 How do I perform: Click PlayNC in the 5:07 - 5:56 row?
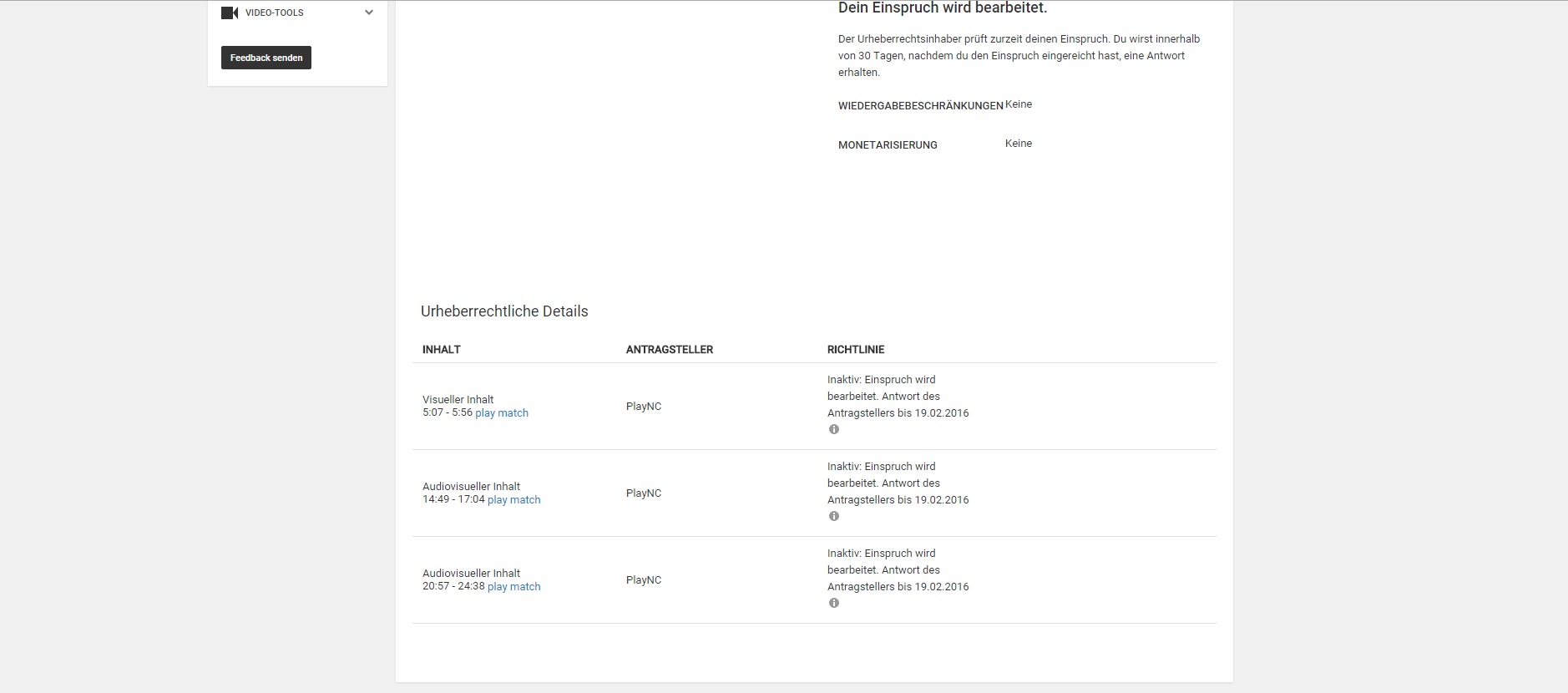[x=644, y=406]
